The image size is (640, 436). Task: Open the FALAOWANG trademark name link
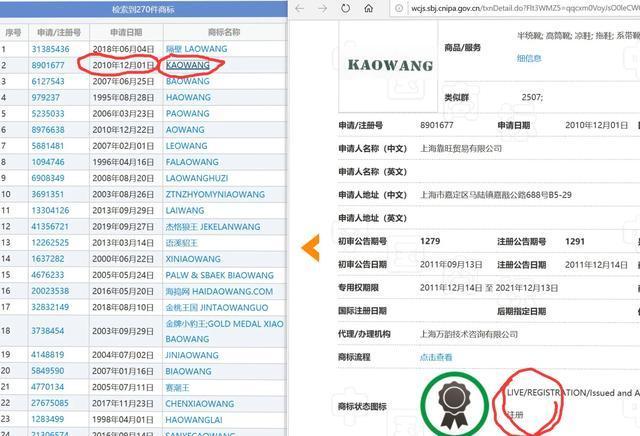192,162
